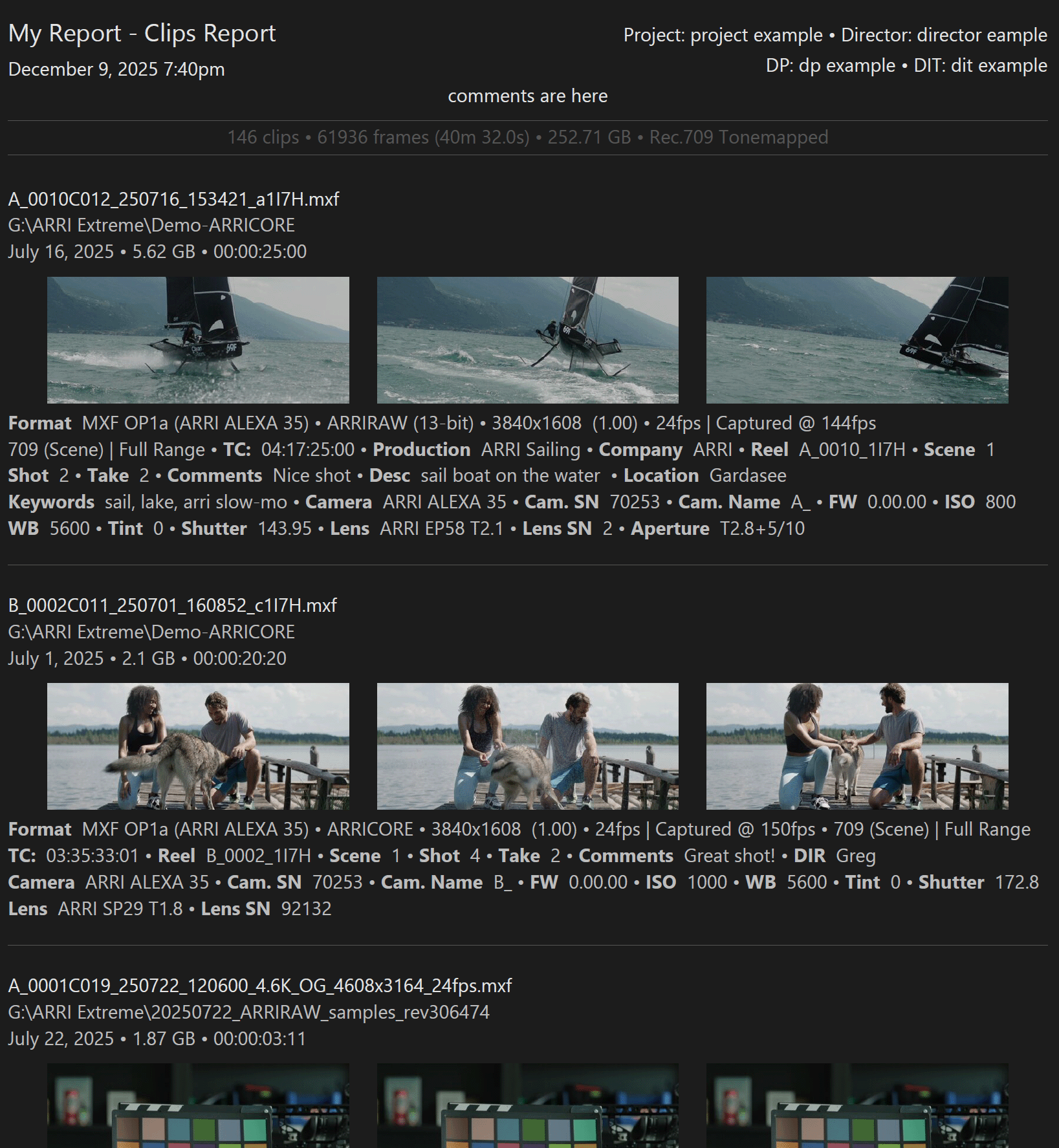Click the Keywords label in first clip metadata

point(51,503)
